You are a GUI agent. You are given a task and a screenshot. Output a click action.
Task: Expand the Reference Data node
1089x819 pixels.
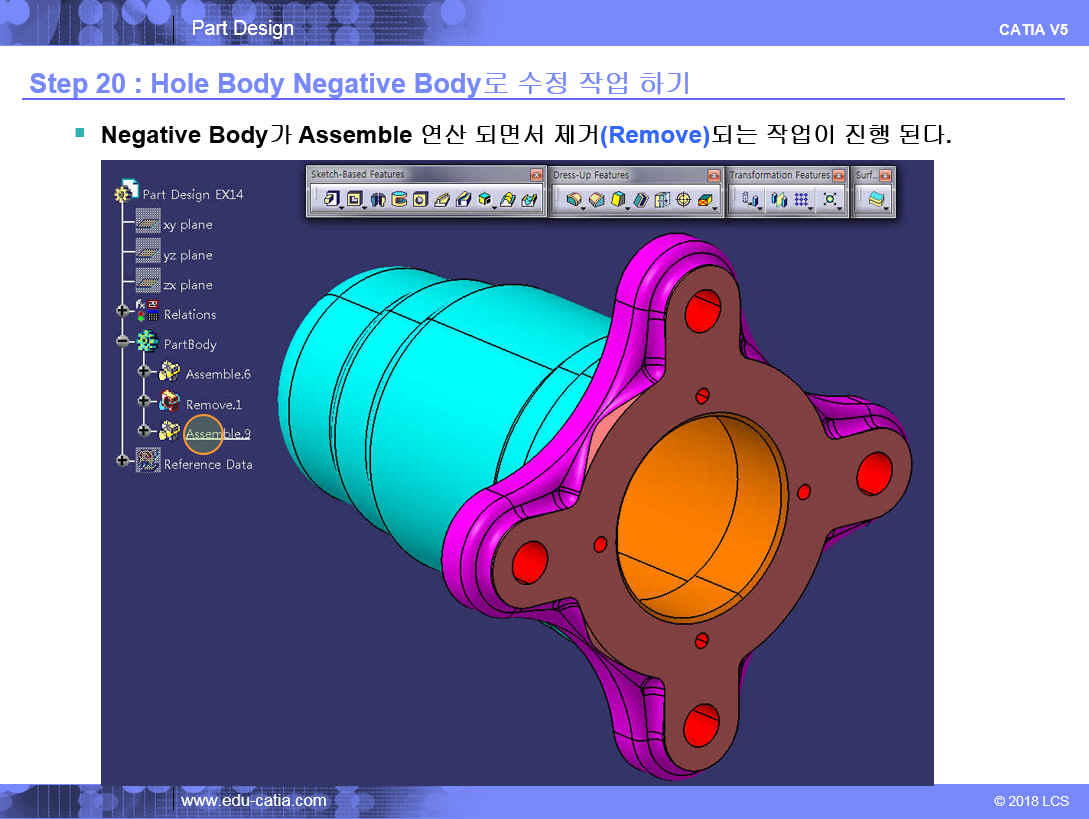[124, 463]
